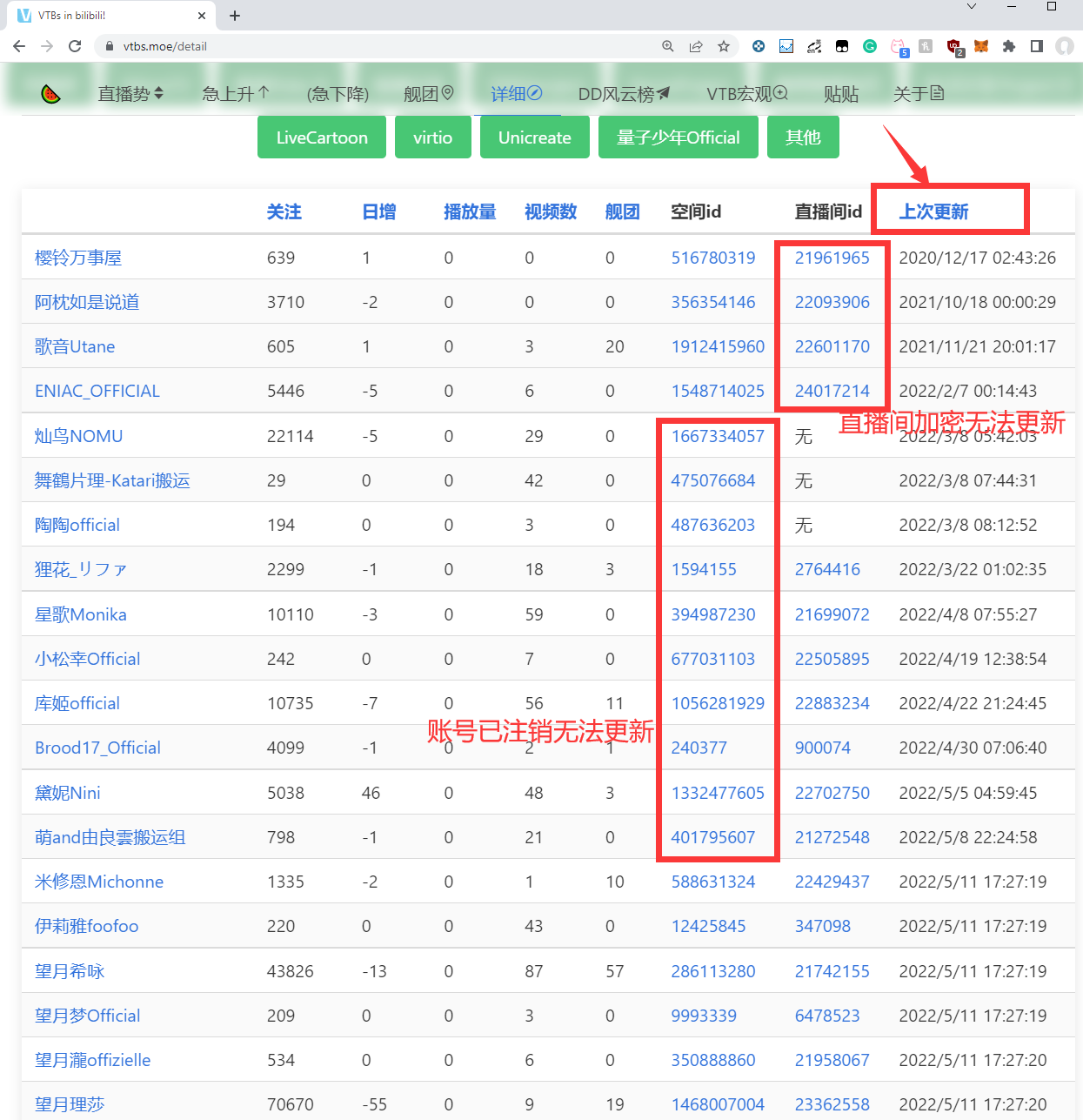1083x1120 pixels.
Task: Switch to the DD风云榜 section
Action: (x=623, y=93)
